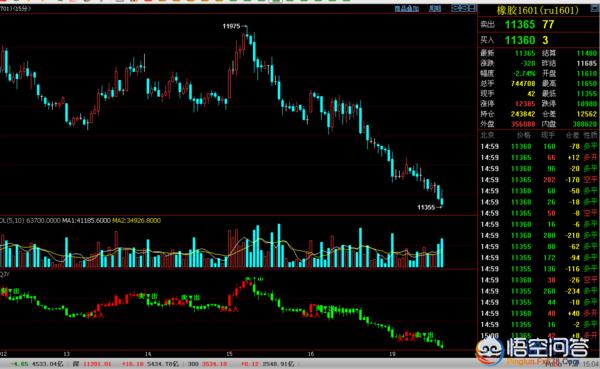Screen dimensions: 600x369
Task: Click the middle layout icon above the chart
Action: 464,8
